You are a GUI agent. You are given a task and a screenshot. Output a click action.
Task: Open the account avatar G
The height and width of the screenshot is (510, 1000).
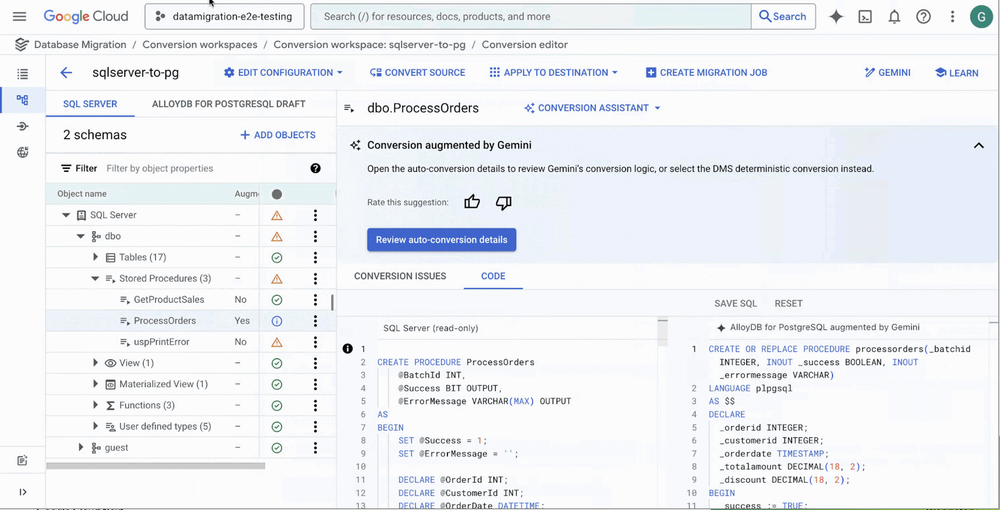pyautogui.click(x=981, y=17)
